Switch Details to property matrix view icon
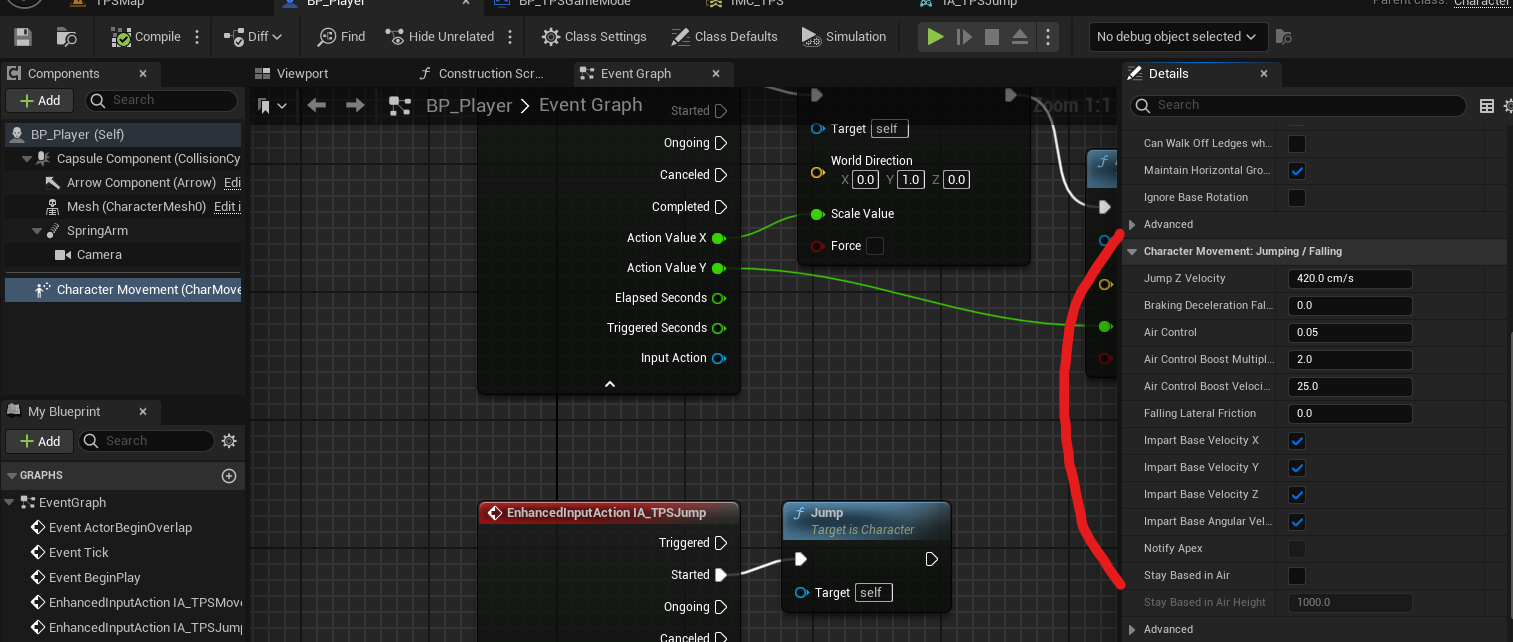Viewport: 1513px width, 642px height. [1487, 106]
